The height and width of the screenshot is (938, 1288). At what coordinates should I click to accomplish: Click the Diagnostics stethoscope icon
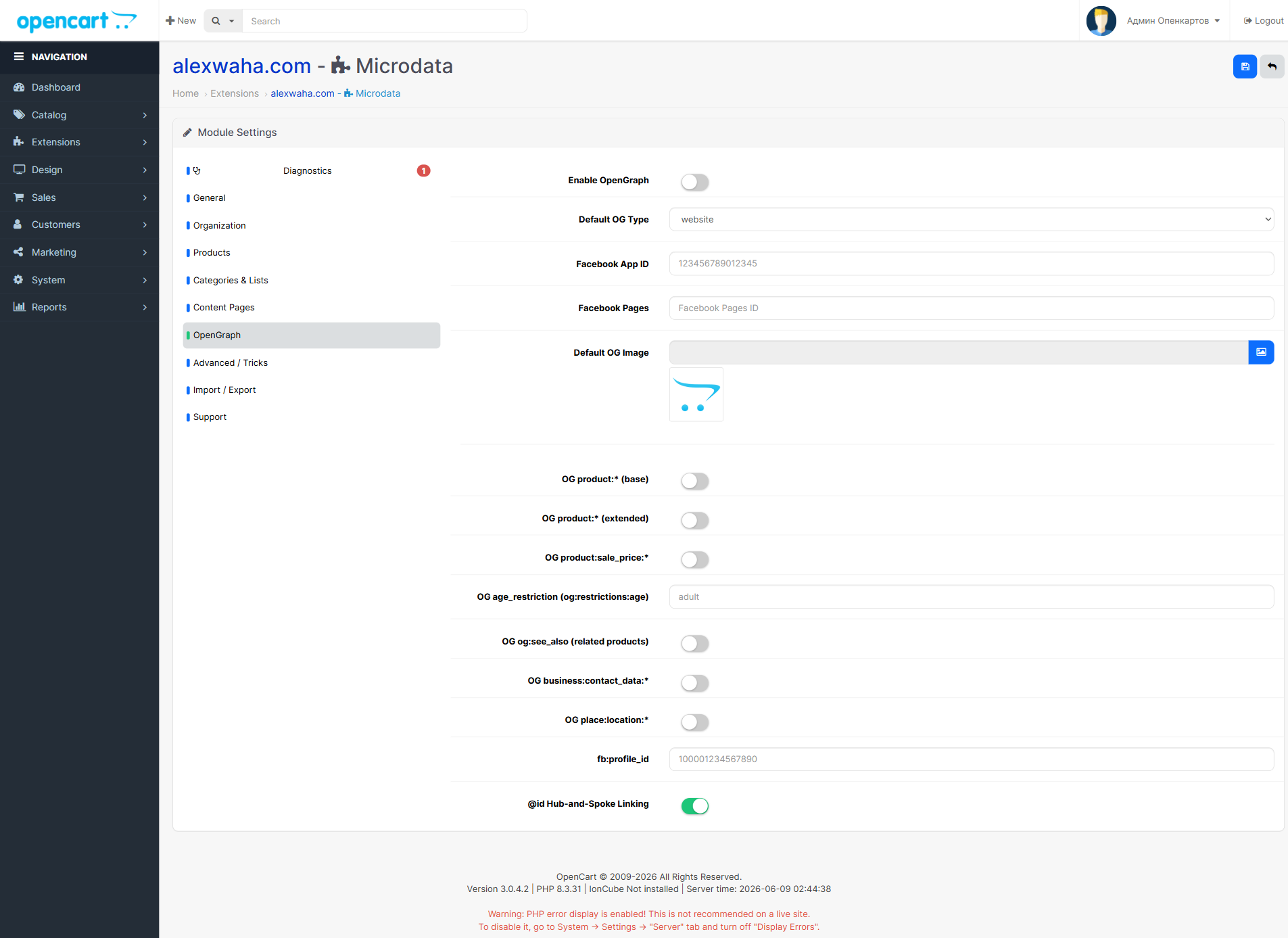[x=197, y=170]
